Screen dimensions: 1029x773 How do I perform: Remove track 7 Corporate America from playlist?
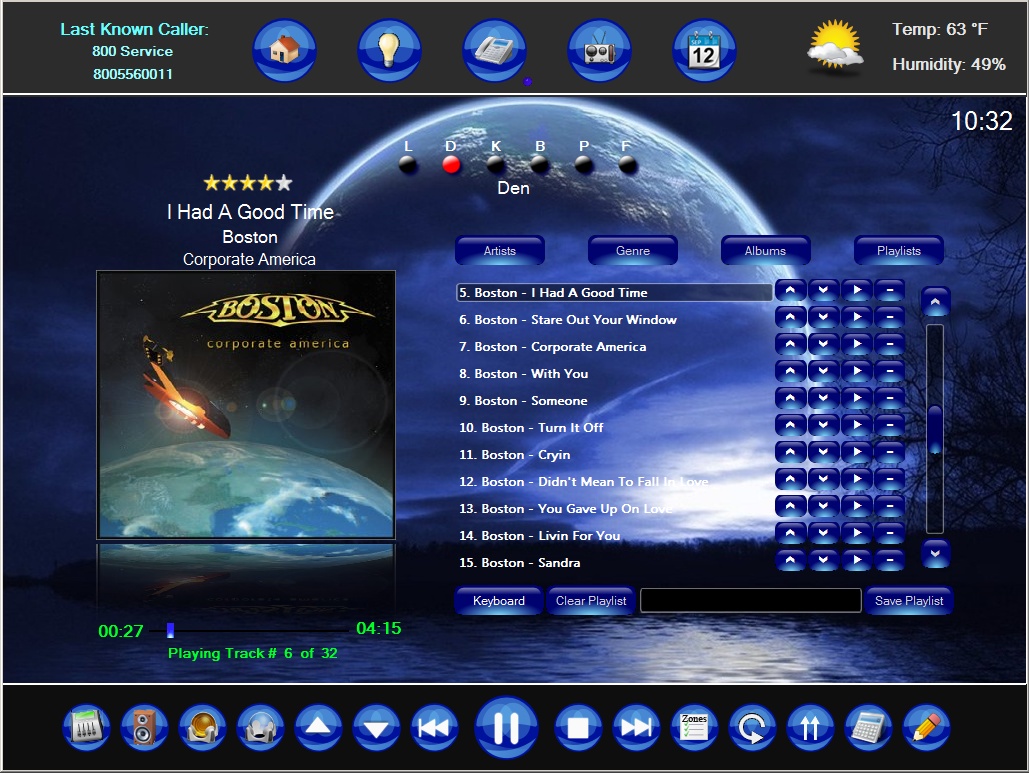click(x=890, y=345)
